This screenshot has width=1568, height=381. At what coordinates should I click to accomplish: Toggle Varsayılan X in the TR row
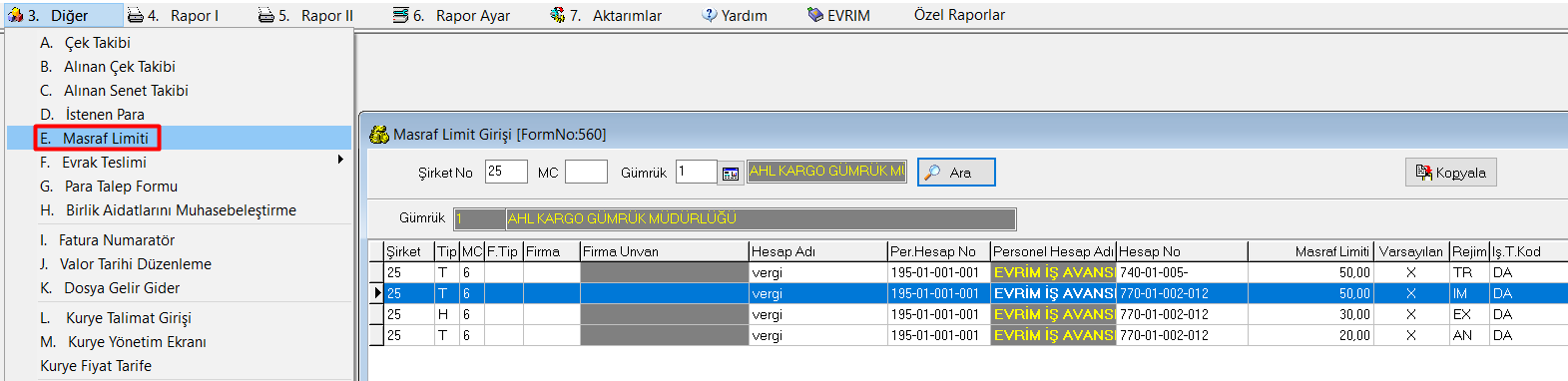pos(1411,272)
